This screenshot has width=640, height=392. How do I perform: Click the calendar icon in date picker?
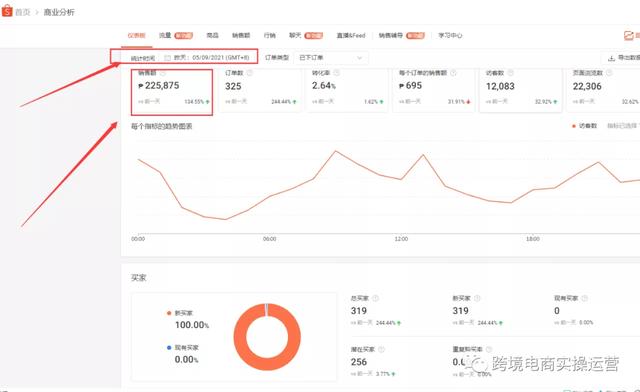167,58
